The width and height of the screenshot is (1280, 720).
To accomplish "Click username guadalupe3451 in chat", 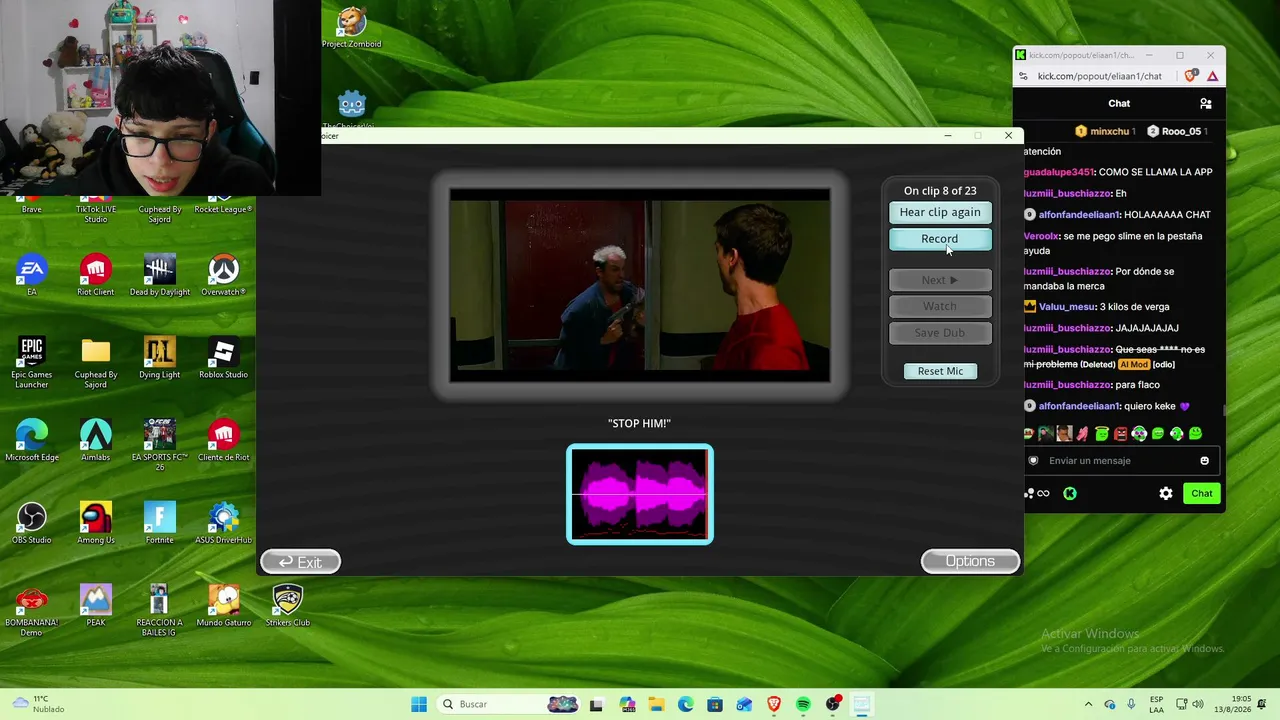I will tap(1058, 172).
